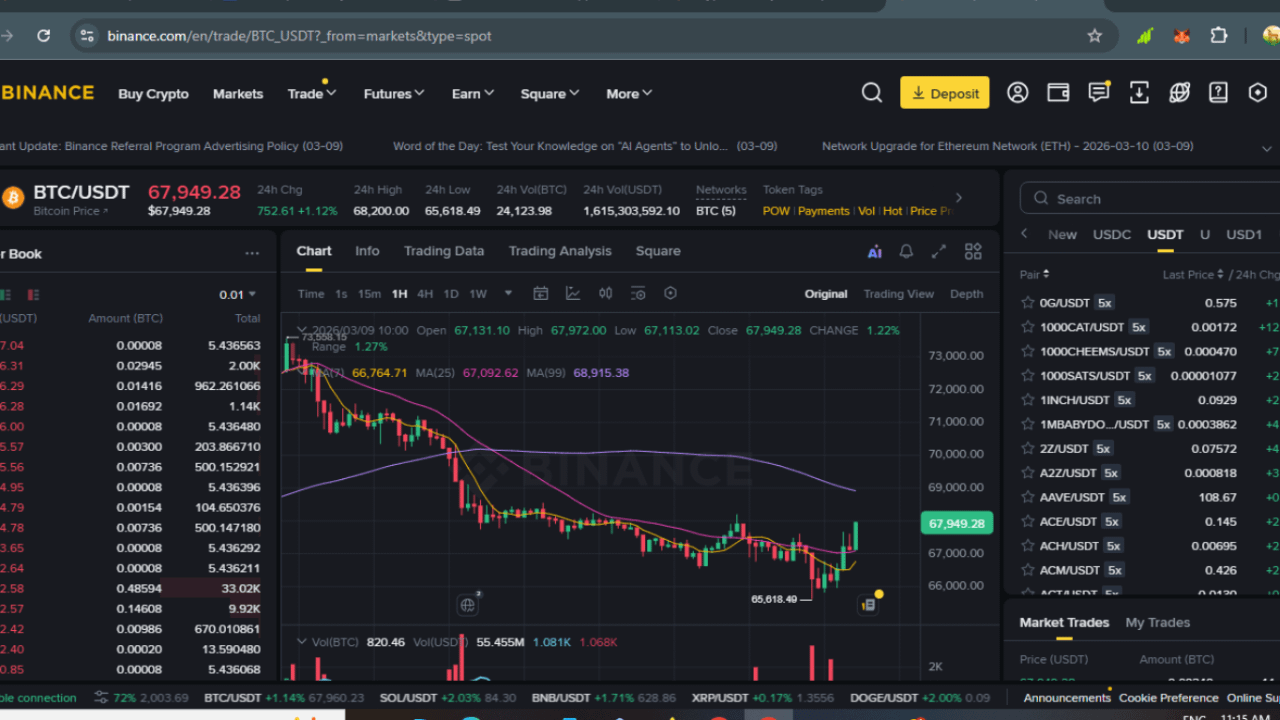Collapse the Vol(BTC) indicator chevron
This screenshot has width=1280, height=720.
click(301, 642)
